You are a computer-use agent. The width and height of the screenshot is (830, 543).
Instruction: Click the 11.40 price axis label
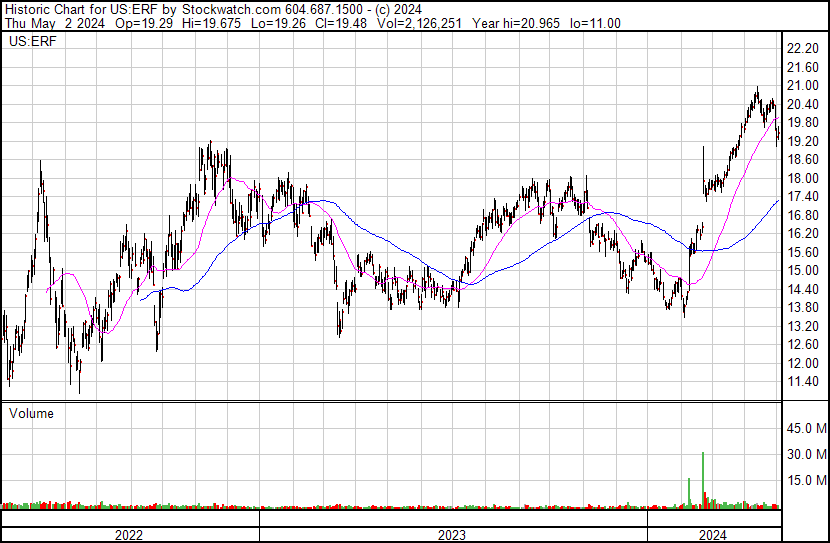coord(803,382)
